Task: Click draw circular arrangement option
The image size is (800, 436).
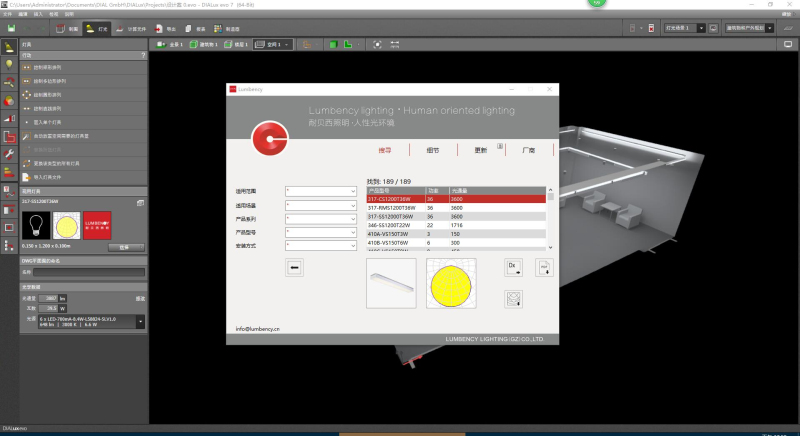Action: [x=84, y=95]
